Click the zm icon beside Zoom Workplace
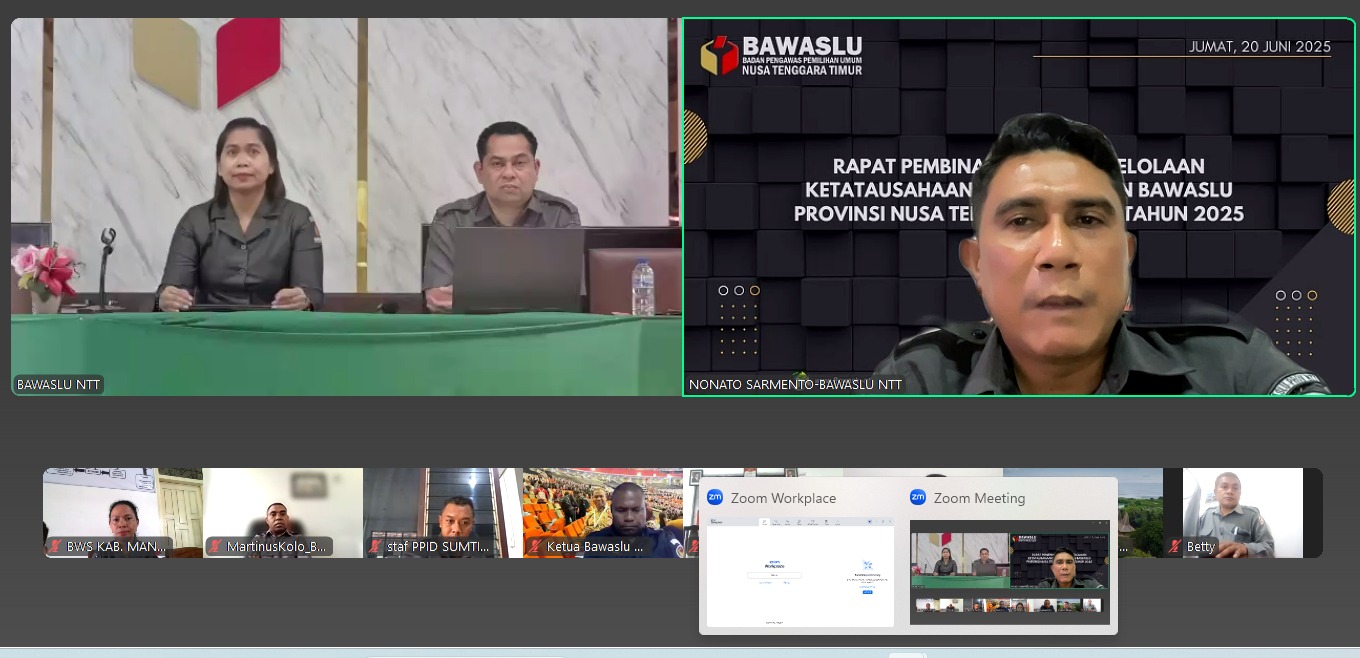 [715, 498]
